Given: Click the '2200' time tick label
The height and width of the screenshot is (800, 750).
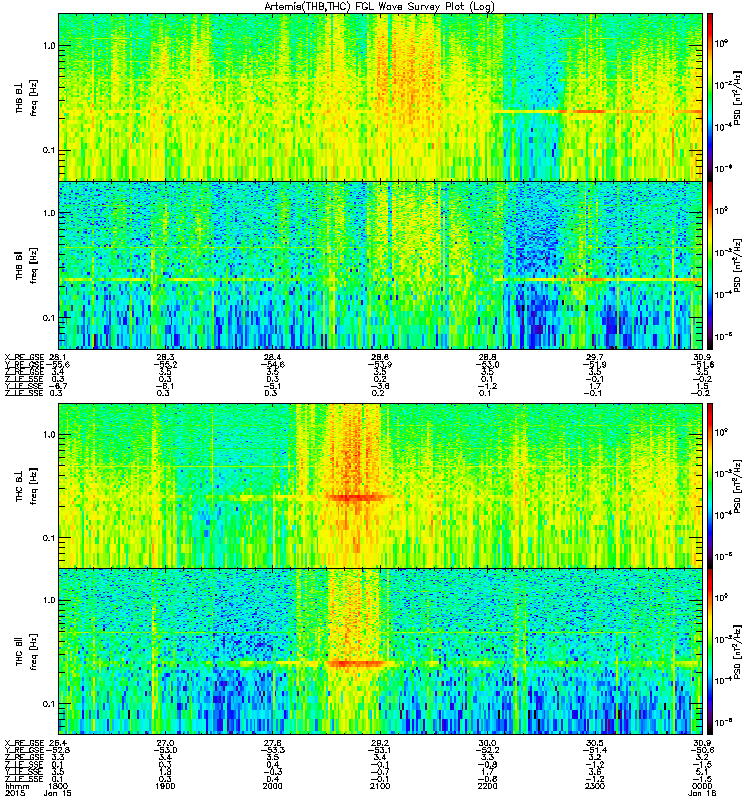Looking at the screenshot, I should (x=487, y=786).
